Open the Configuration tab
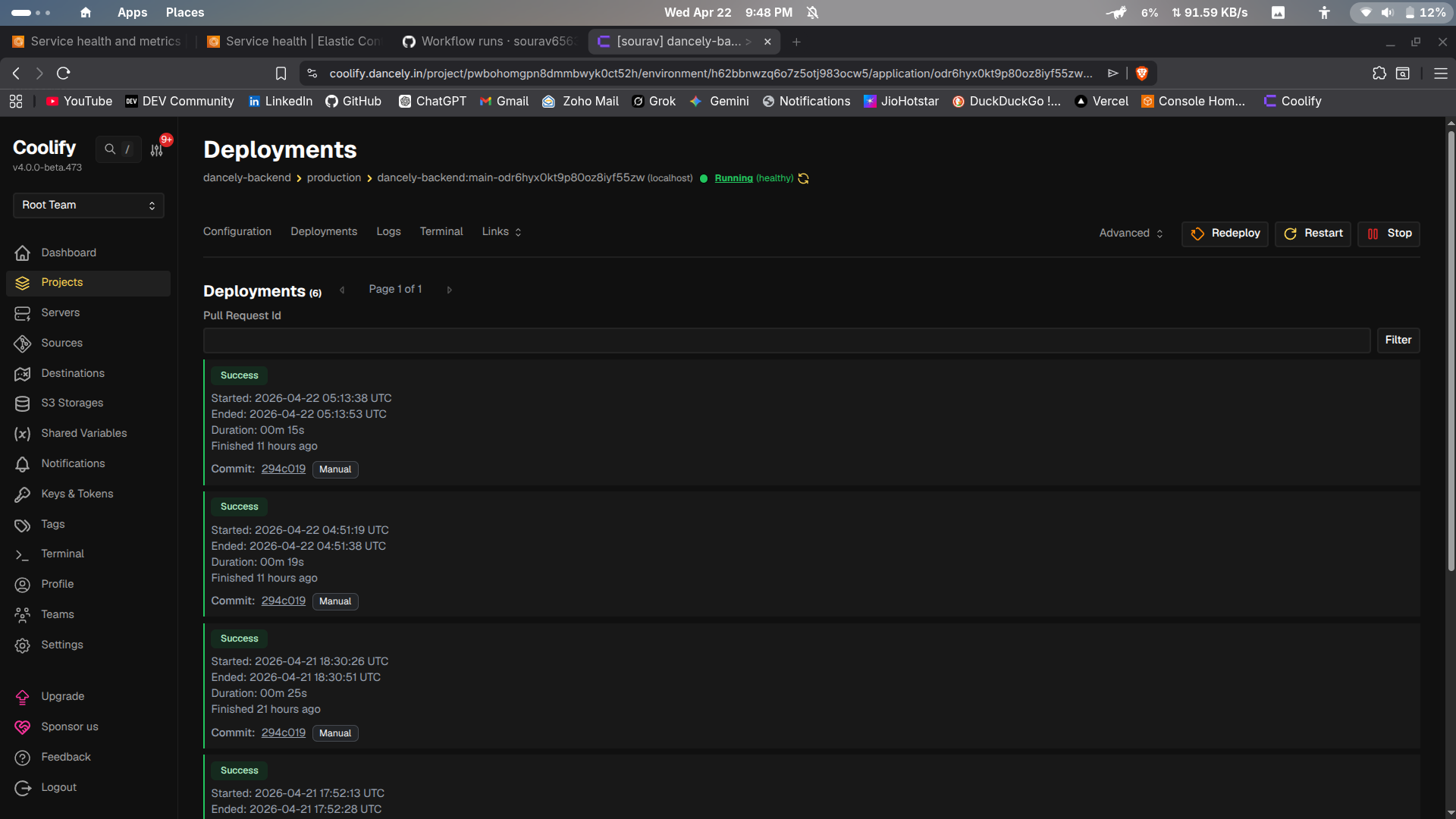The height and width of the screenshot is (819, 1456). pyautogui.click(x=237, y=232)
